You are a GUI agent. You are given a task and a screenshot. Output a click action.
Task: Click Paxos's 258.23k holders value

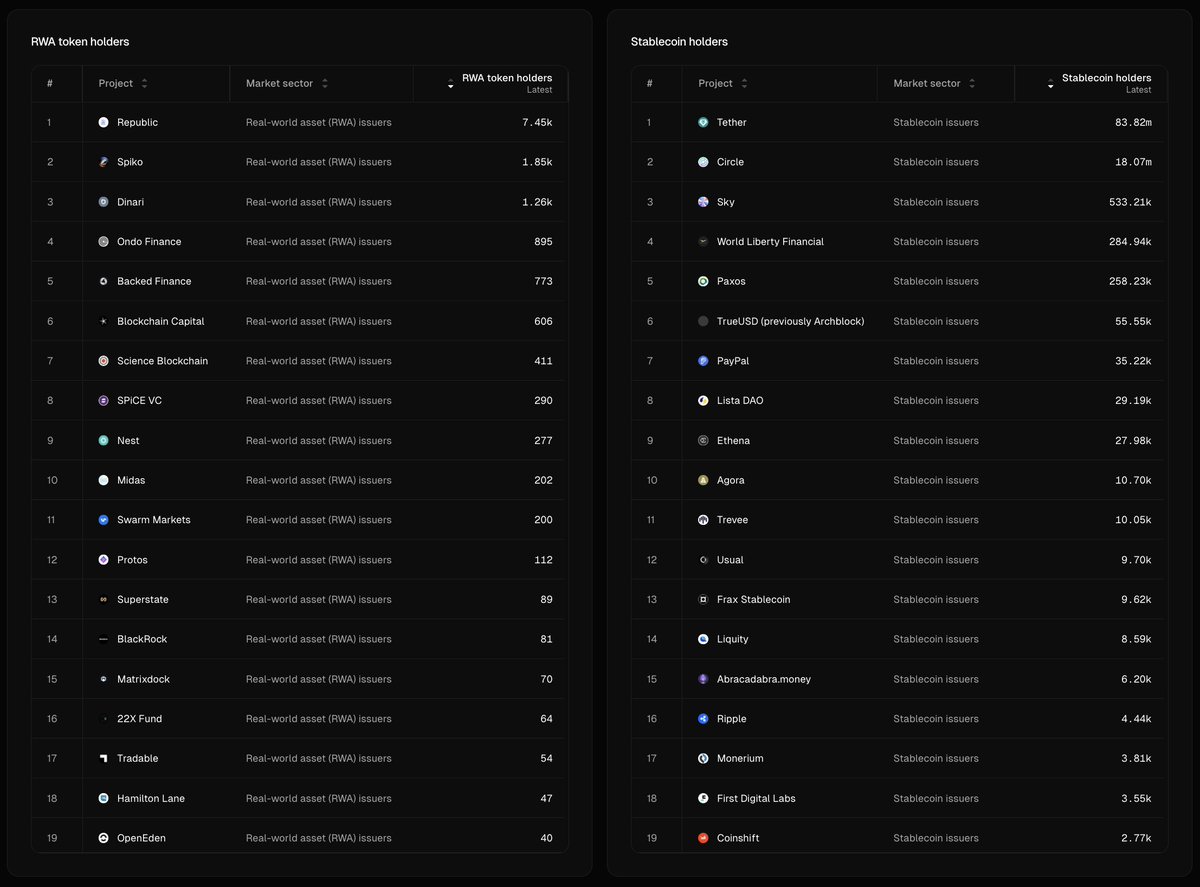[1130, 281]
